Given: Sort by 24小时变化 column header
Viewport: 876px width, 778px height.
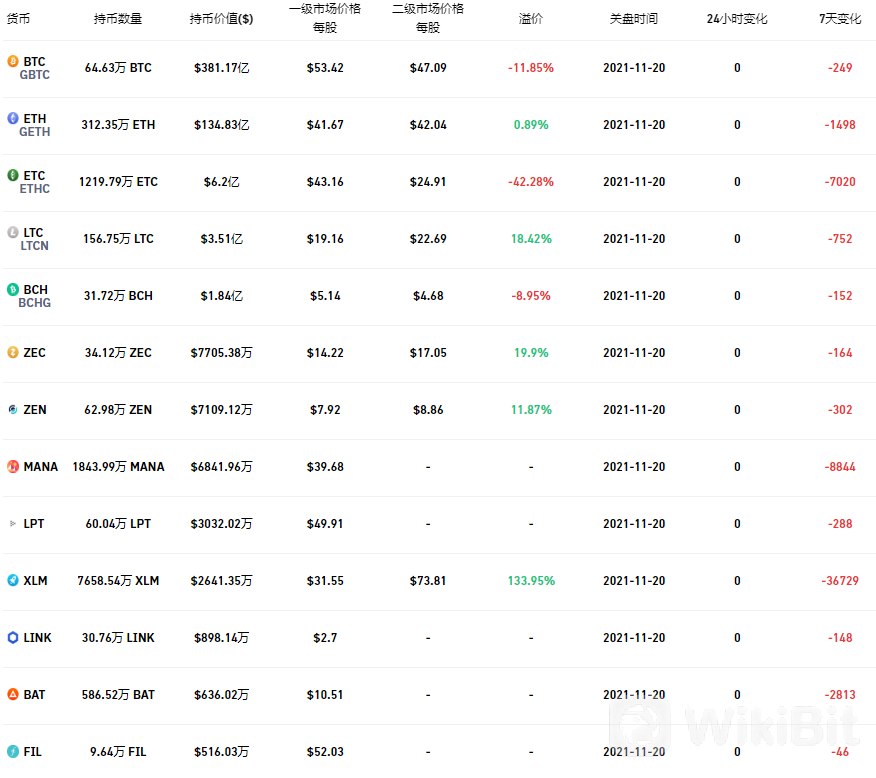Looking at the screenshot, I should (x=737, y=18).
